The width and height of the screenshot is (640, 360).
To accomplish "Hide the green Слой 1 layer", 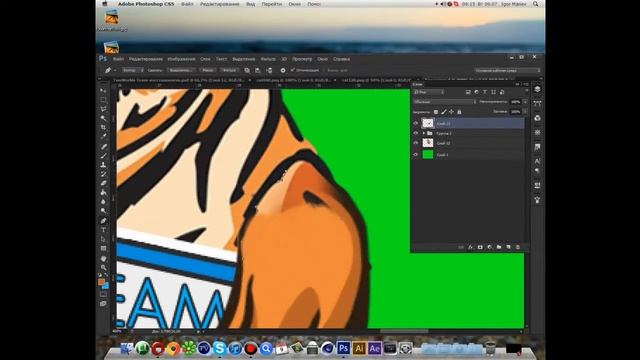I will [416, 154].
